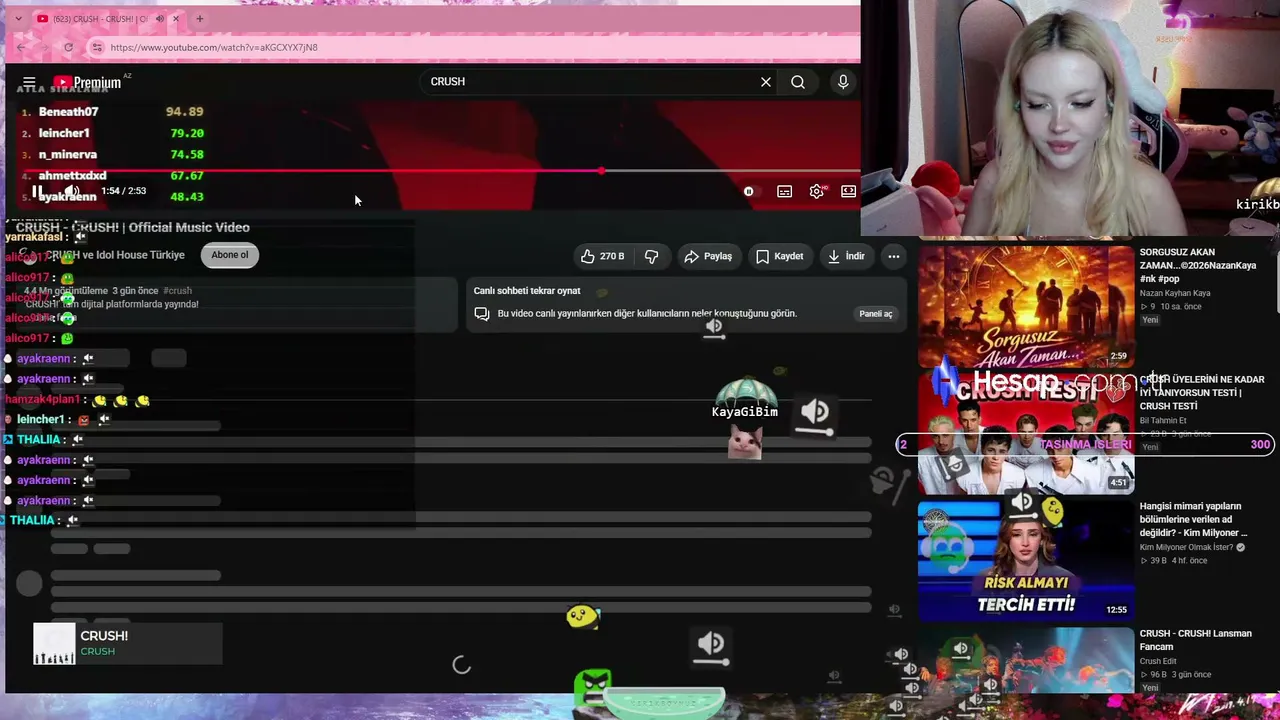Mute the video player volume

72,191
